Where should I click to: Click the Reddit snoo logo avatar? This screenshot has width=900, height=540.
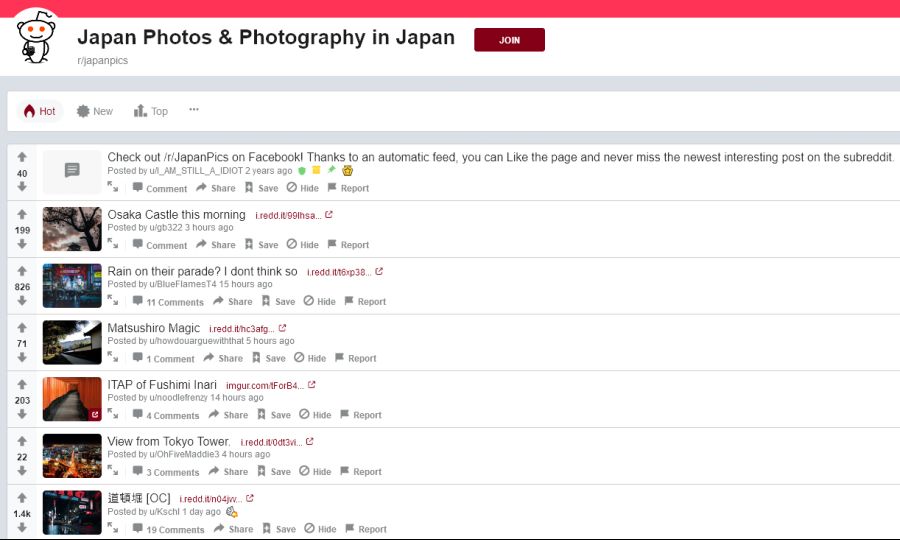pyautogui.click(x=36, y=40)
